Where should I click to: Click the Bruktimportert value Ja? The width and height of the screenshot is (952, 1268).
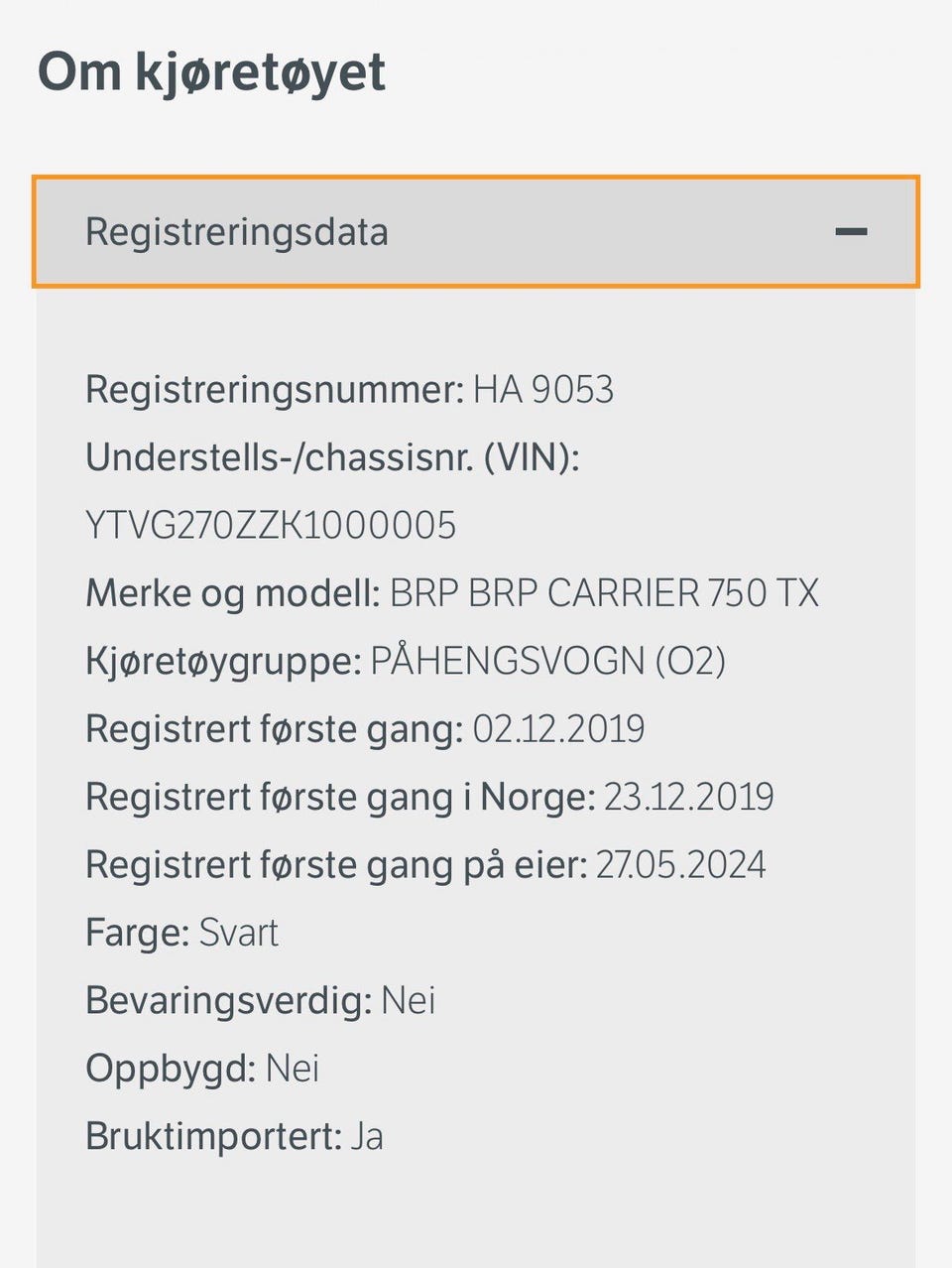tap(367, 1136)
